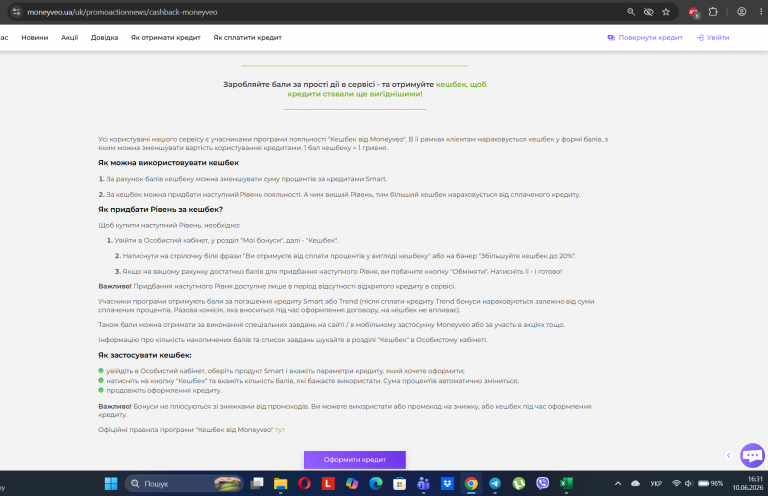
Task: Collapse the chat widget with left chevron
Action: (x=728, y=456)
